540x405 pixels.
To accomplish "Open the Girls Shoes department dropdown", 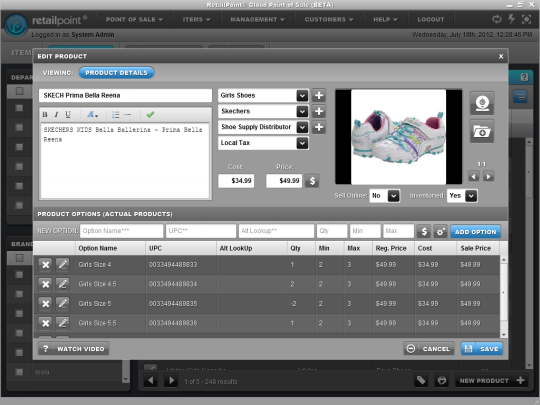I will pos(302,96).
